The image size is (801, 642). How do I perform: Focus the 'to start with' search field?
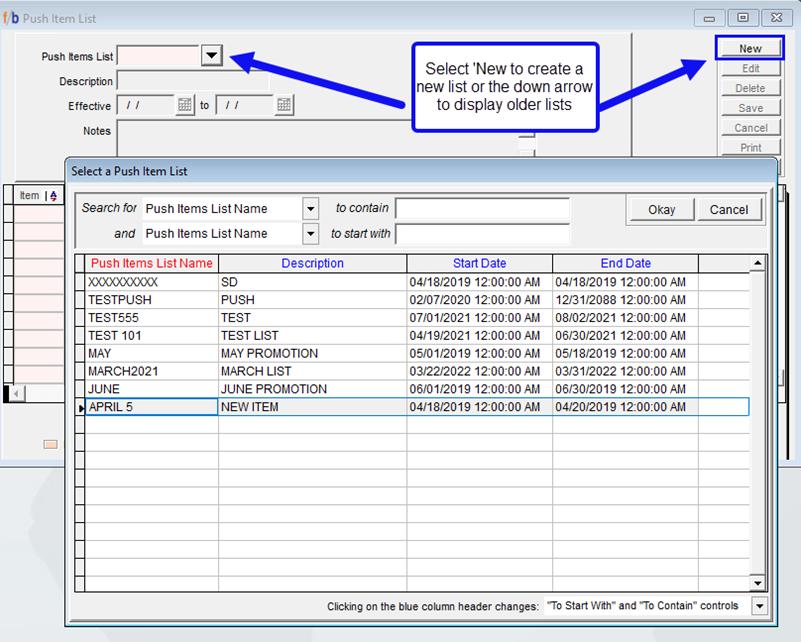tap(482, 234)
